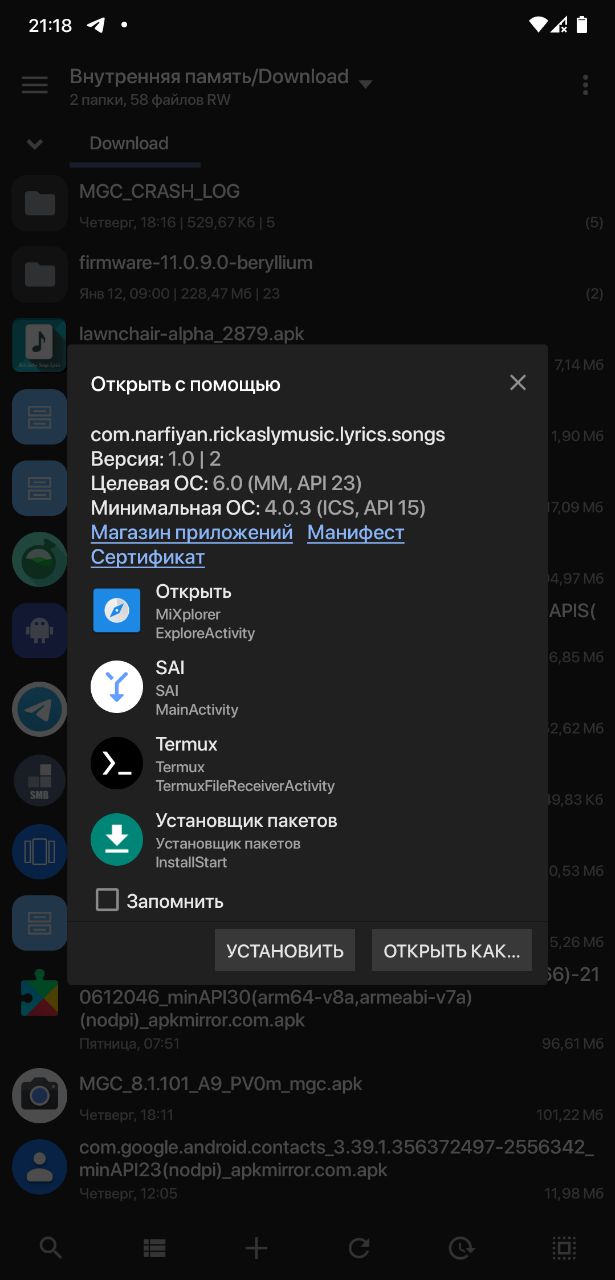
Task: Open the three-dot overflow menu
Action: coord(585,85)
